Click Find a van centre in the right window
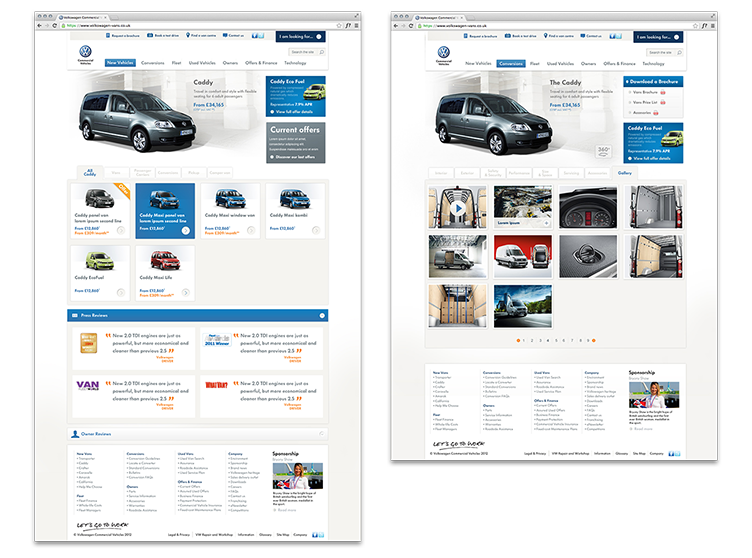This screenshot has height=558, width=752. 558,36
